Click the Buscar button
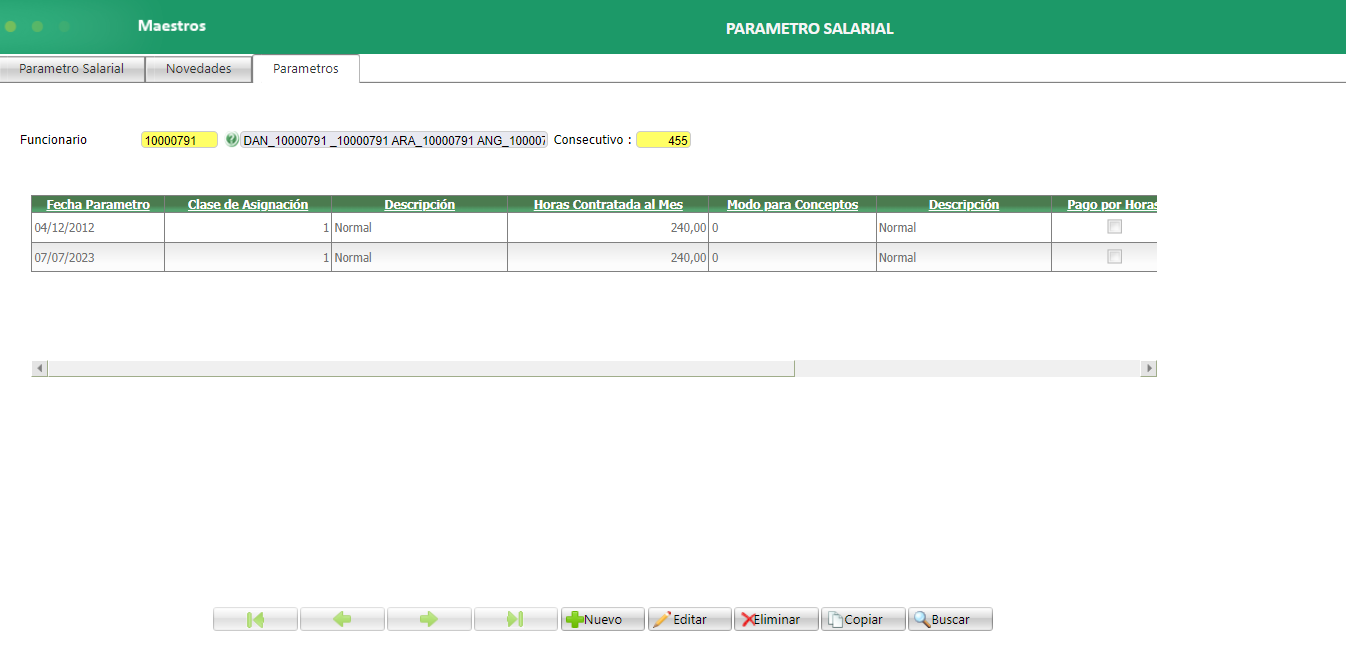Image resolution: width=1346 pixels, height=656 pixels. click(950, 619)
